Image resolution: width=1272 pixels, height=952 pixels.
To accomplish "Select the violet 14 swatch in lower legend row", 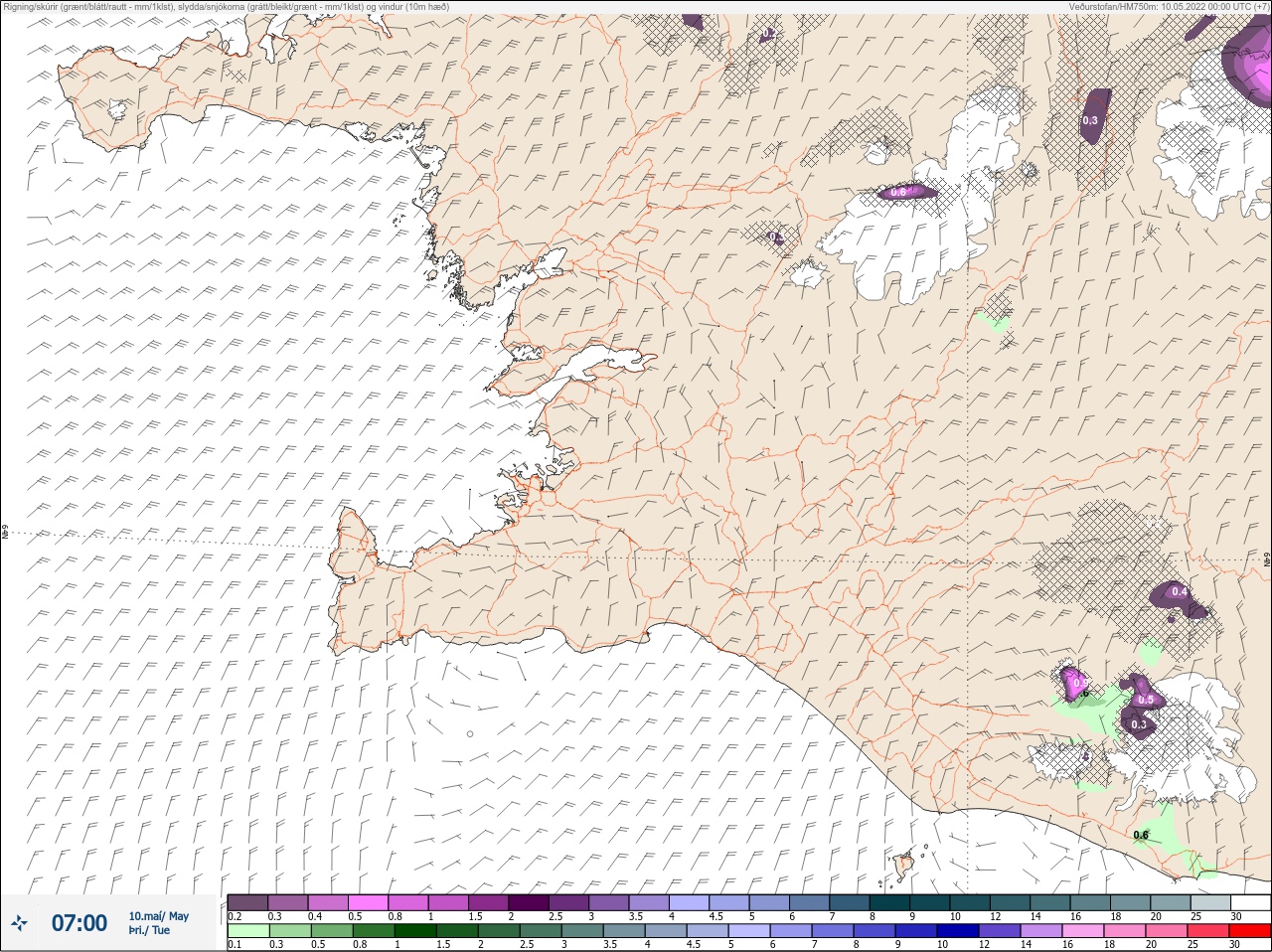I will [1041, 931].
